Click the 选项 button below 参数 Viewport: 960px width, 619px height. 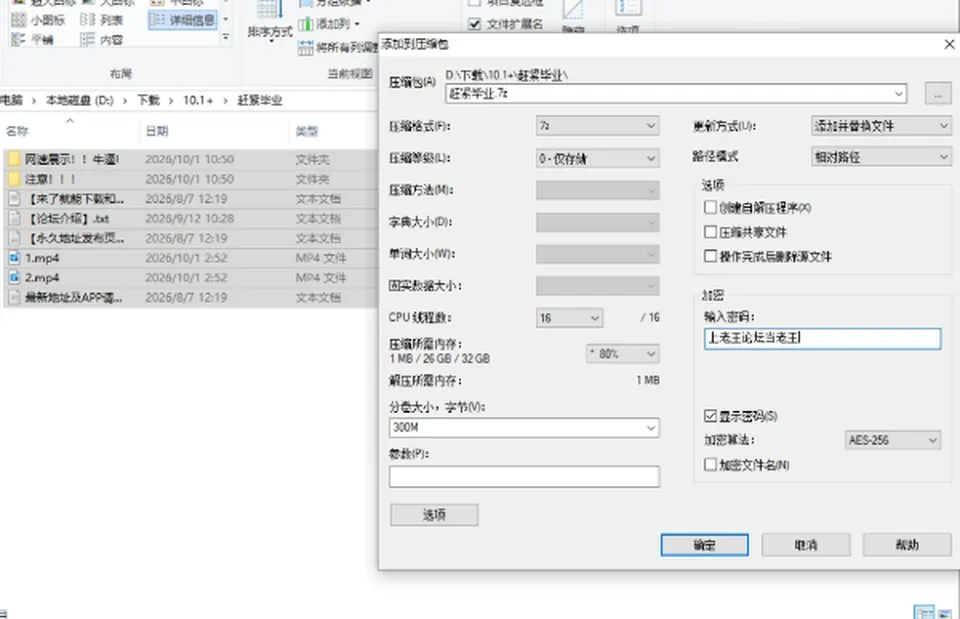(434, 515)
